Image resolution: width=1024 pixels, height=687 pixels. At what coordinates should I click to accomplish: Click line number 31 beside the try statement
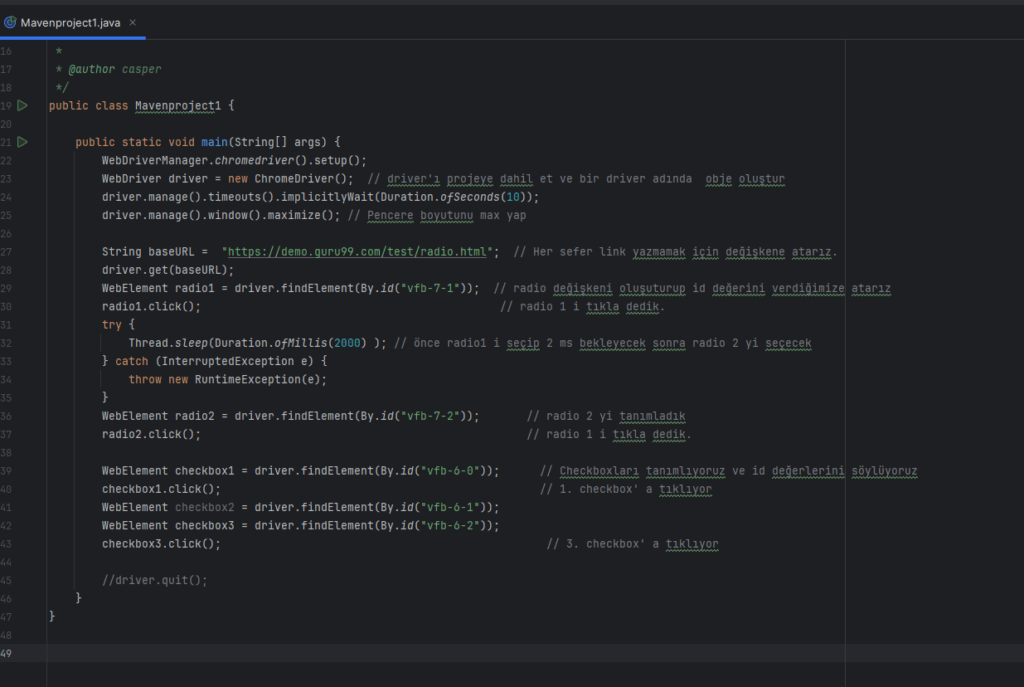coord(7,325)
